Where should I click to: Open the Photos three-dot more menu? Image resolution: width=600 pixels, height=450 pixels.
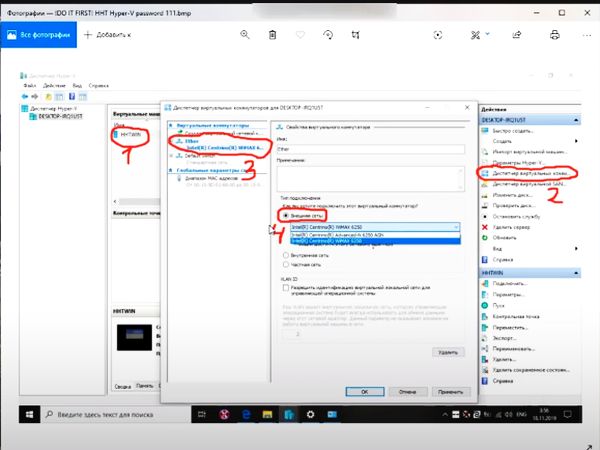click(587, 35)
